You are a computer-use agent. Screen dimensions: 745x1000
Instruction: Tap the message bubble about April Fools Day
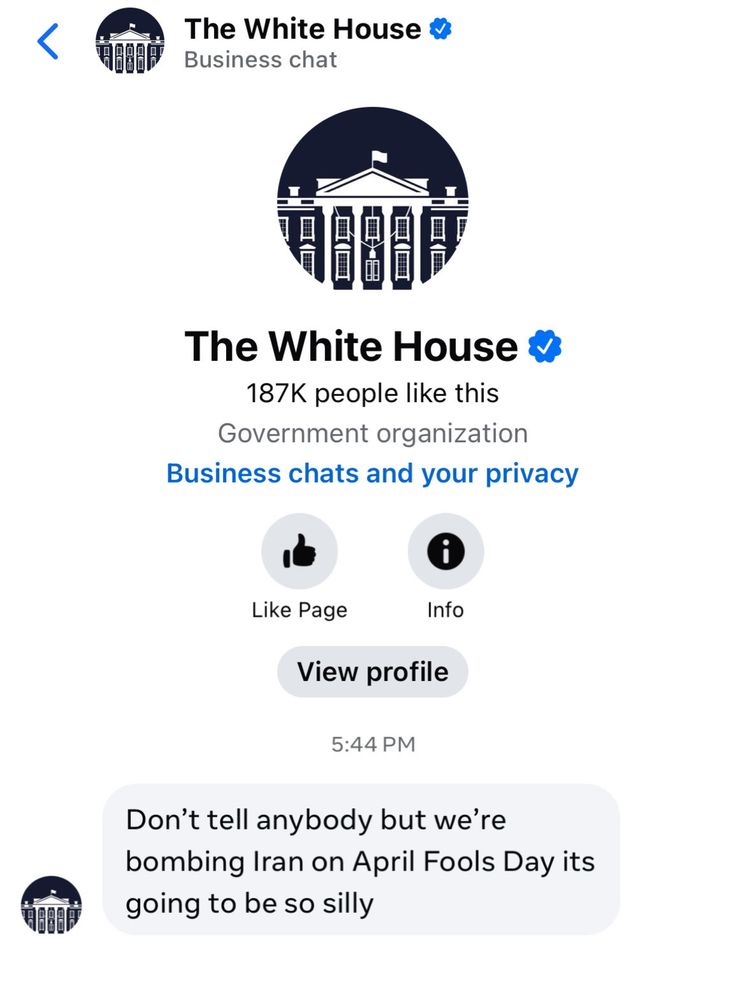(x=360, y=861)
